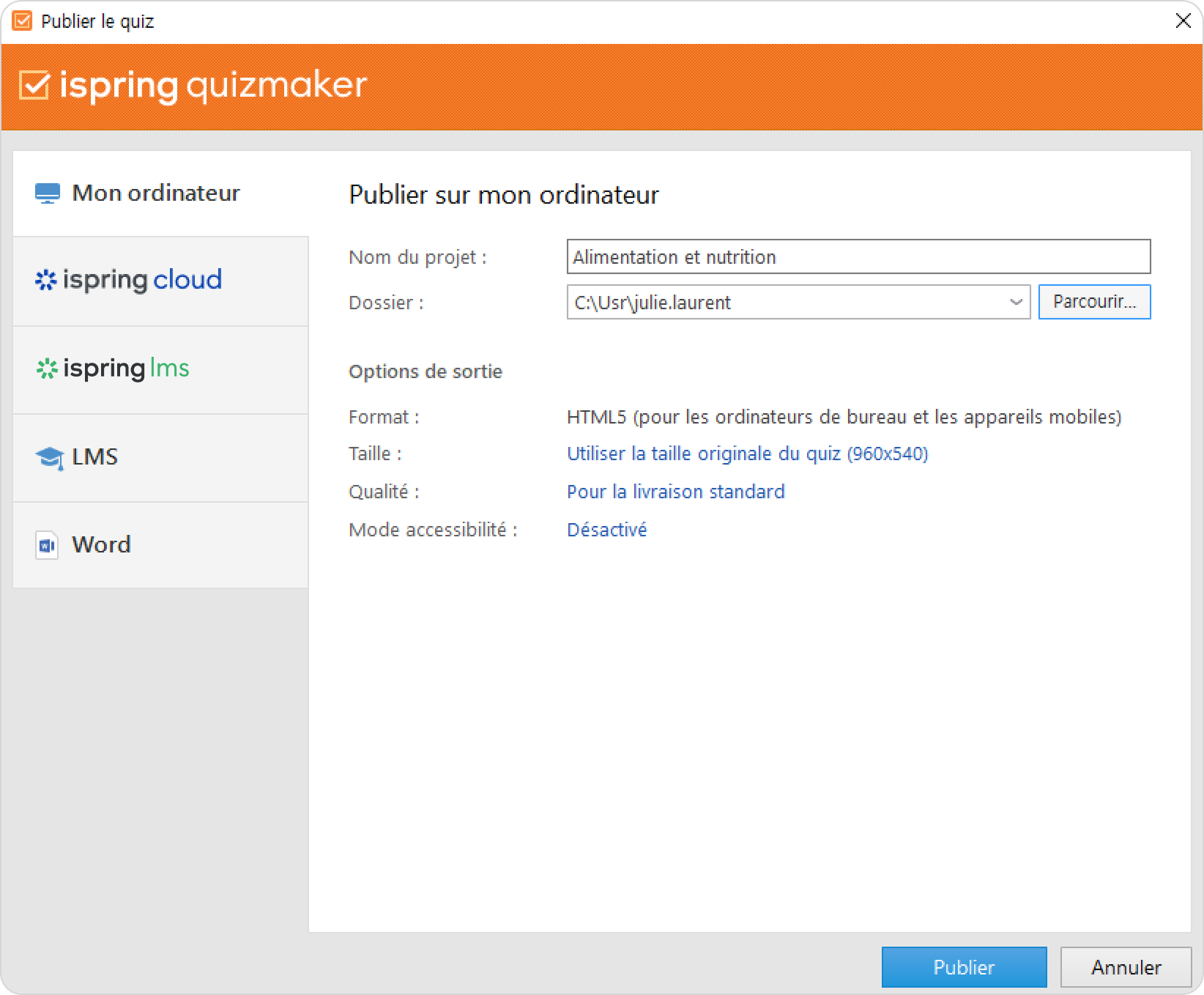The height and width of the screenshot is (995, 1204).
Task: Click the quizmaker checkmark logo in banner
Action: pos(34,85)
